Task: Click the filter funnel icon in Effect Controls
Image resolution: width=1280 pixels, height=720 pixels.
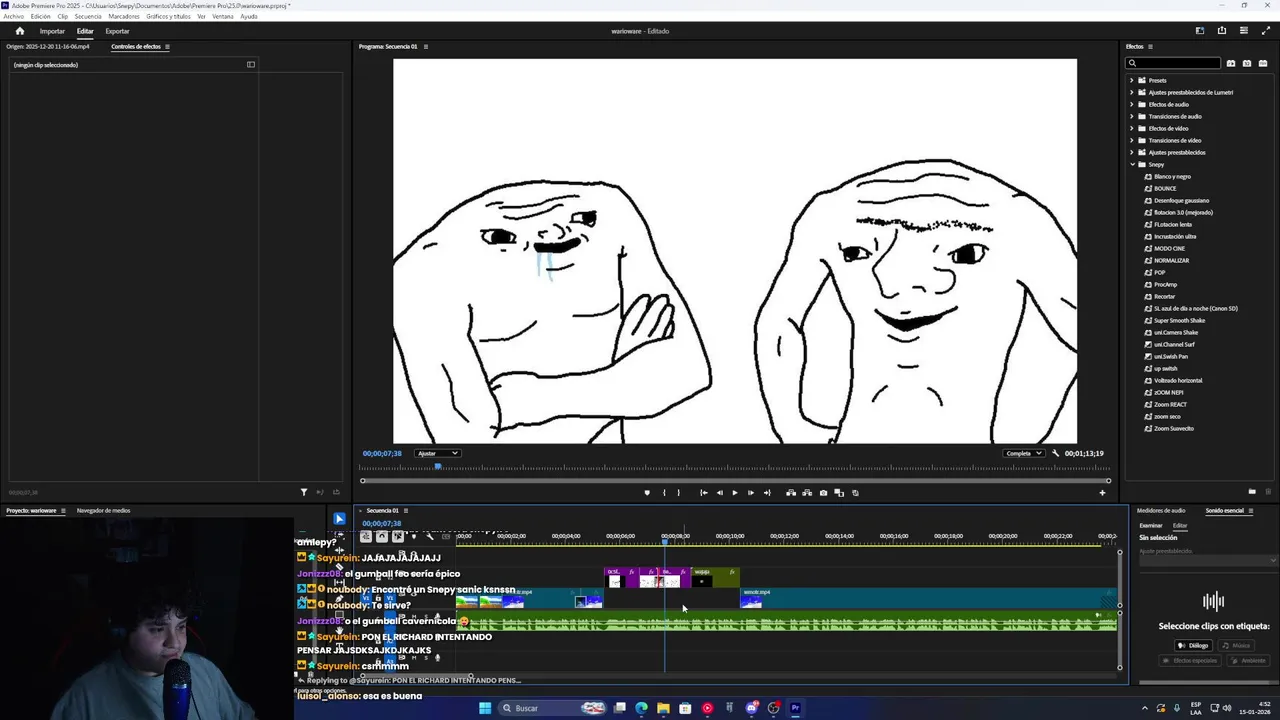Action: (304, 492)
